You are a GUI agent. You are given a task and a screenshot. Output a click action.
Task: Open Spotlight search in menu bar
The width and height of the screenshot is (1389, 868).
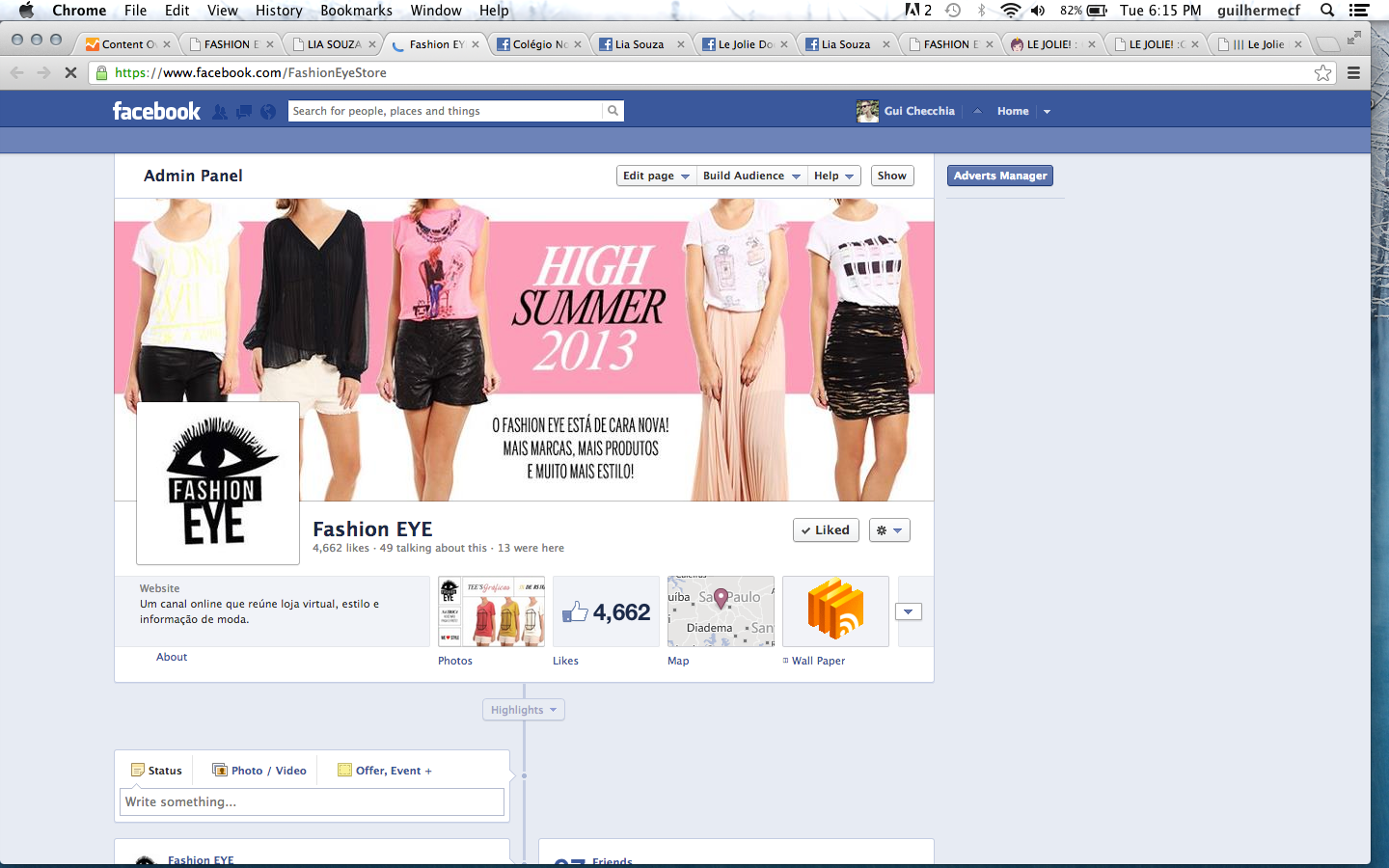[x=1327, y=11]
